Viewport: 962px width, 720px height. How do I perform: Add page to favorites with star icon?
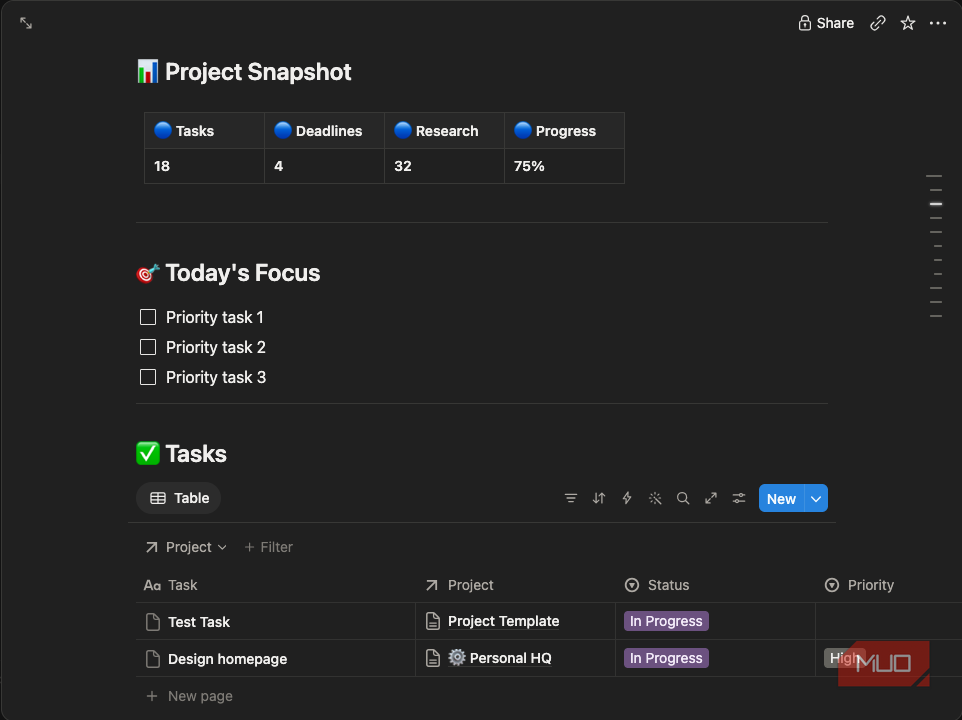pos(908,23)
